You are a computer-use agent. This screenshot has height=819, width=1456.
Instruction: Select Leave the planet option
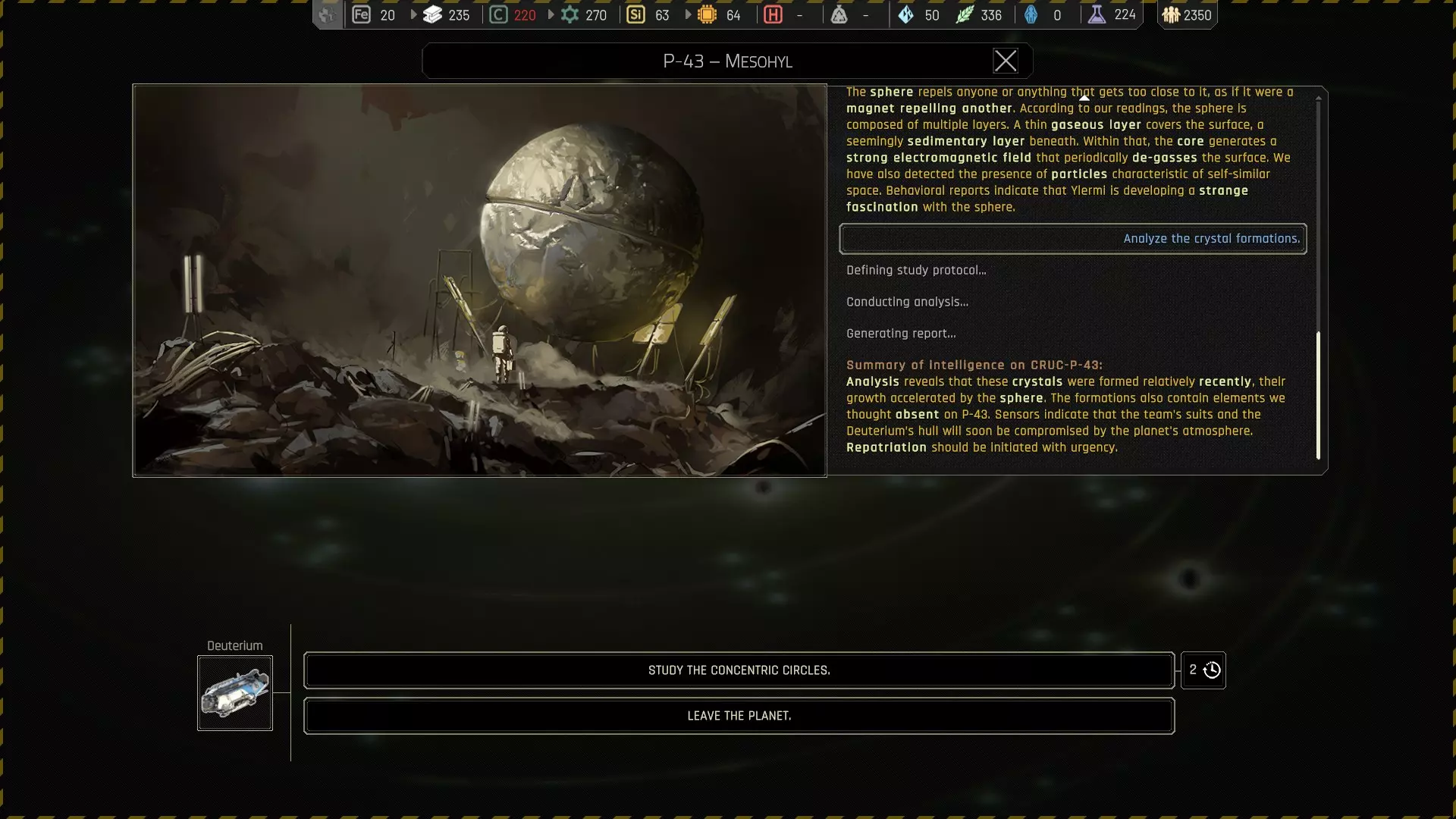pos(739,716)
